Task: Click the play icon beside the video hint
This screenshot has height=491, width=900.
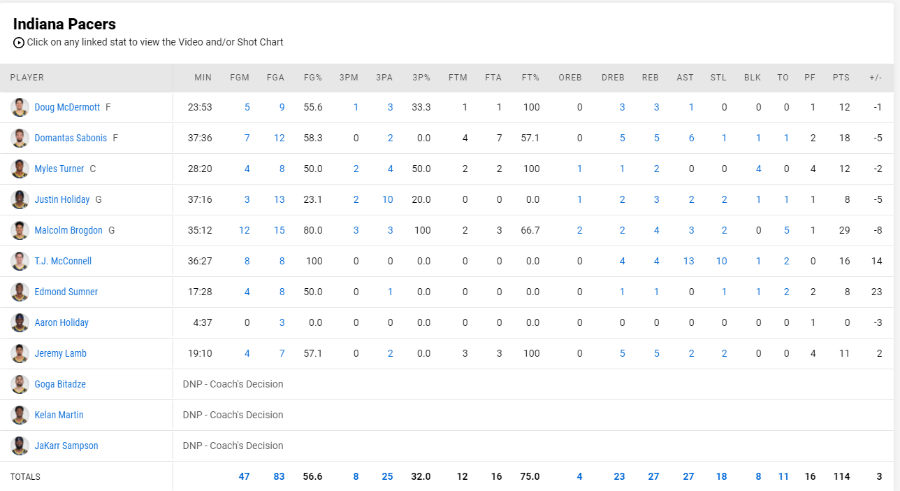Action: coord(18,42)
